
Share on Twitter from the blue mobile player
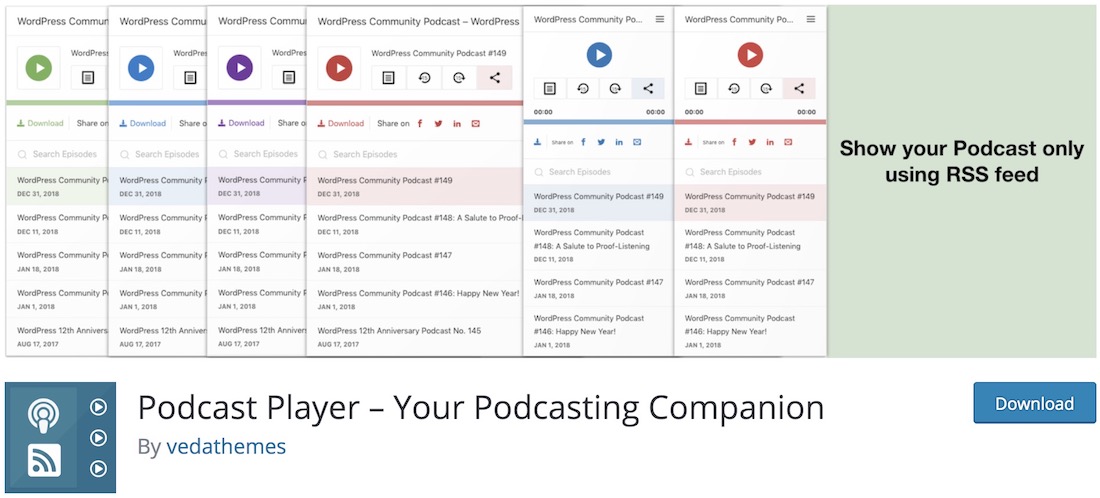[601, 142]
